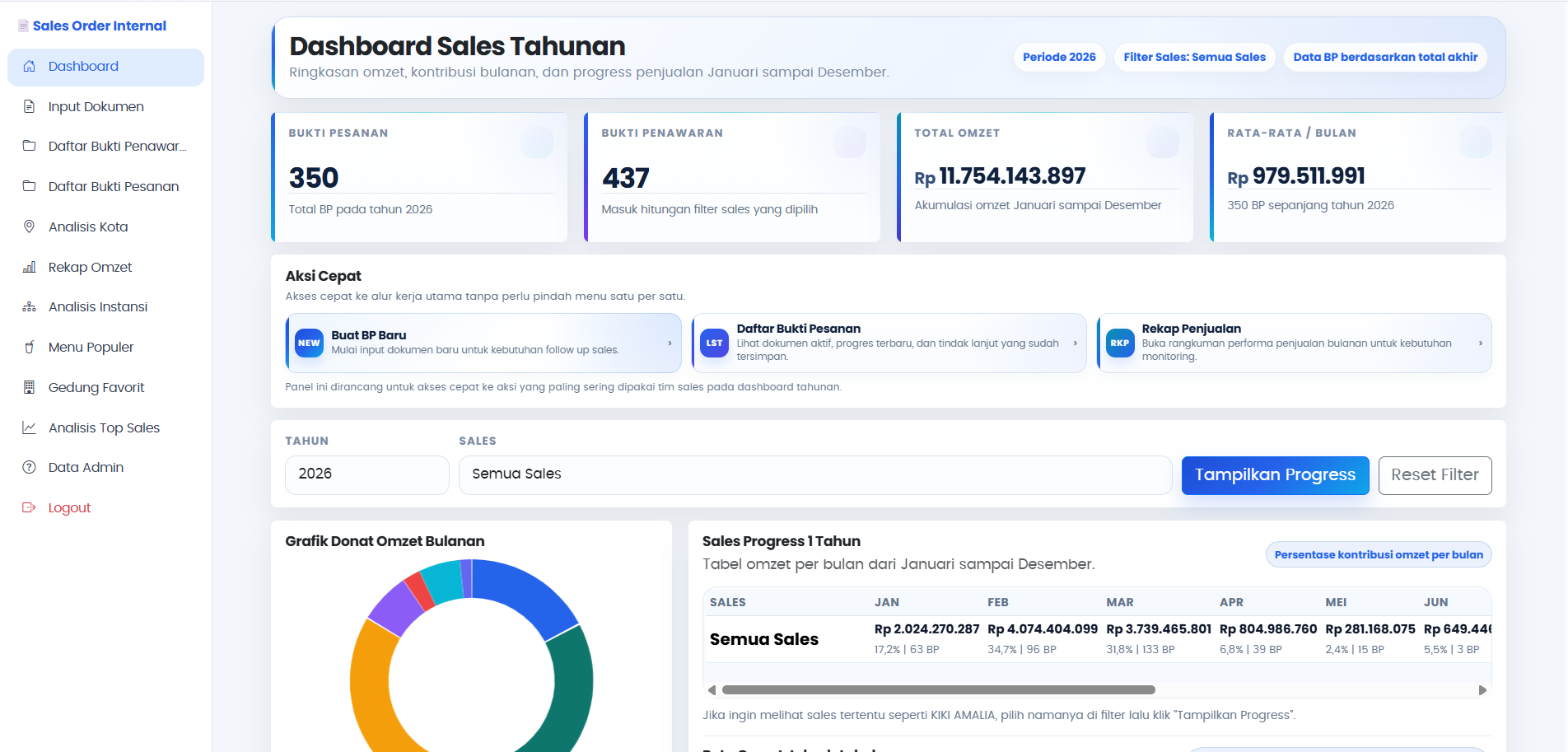Click the left arrow of the table scrollbar

712,690
